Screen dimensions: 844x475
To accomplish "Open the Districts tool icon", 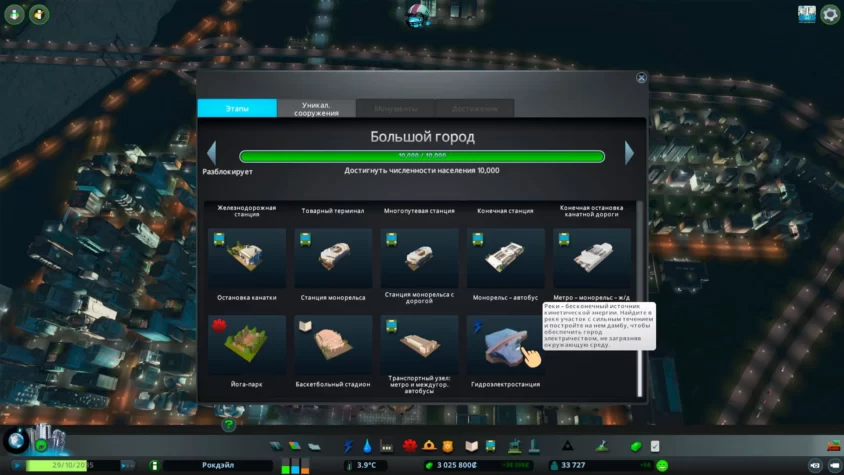I will 314,446.
